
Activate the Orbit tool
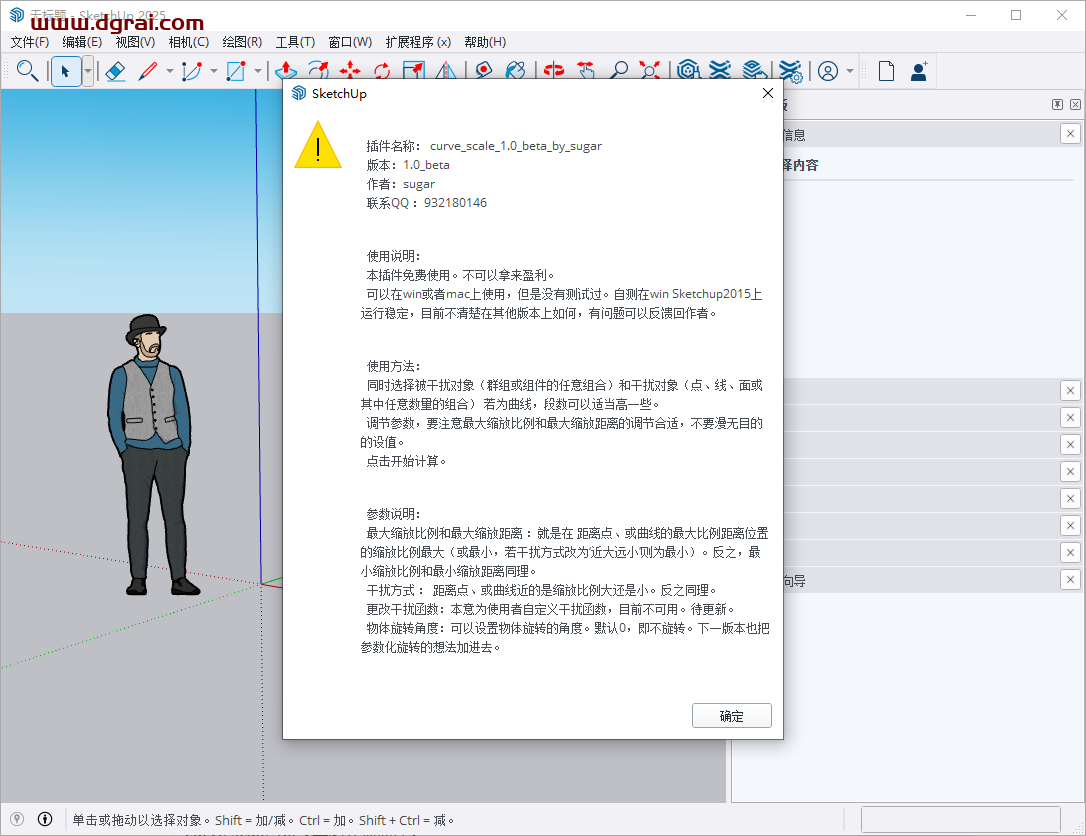point(553,70)
